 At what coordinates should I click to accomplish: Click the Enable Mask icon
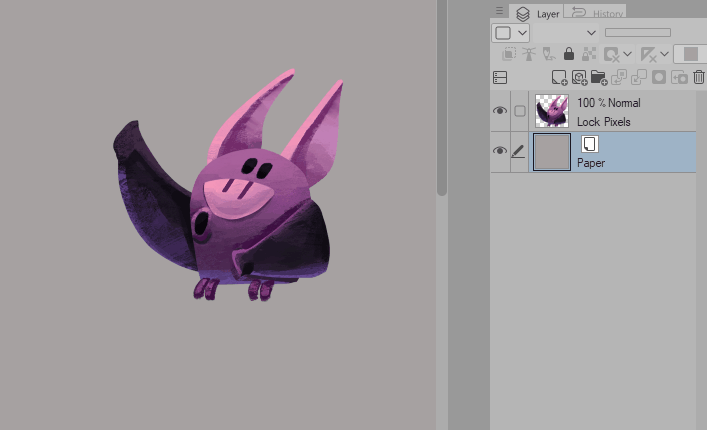pyautogui.click(x=612, y=55)
